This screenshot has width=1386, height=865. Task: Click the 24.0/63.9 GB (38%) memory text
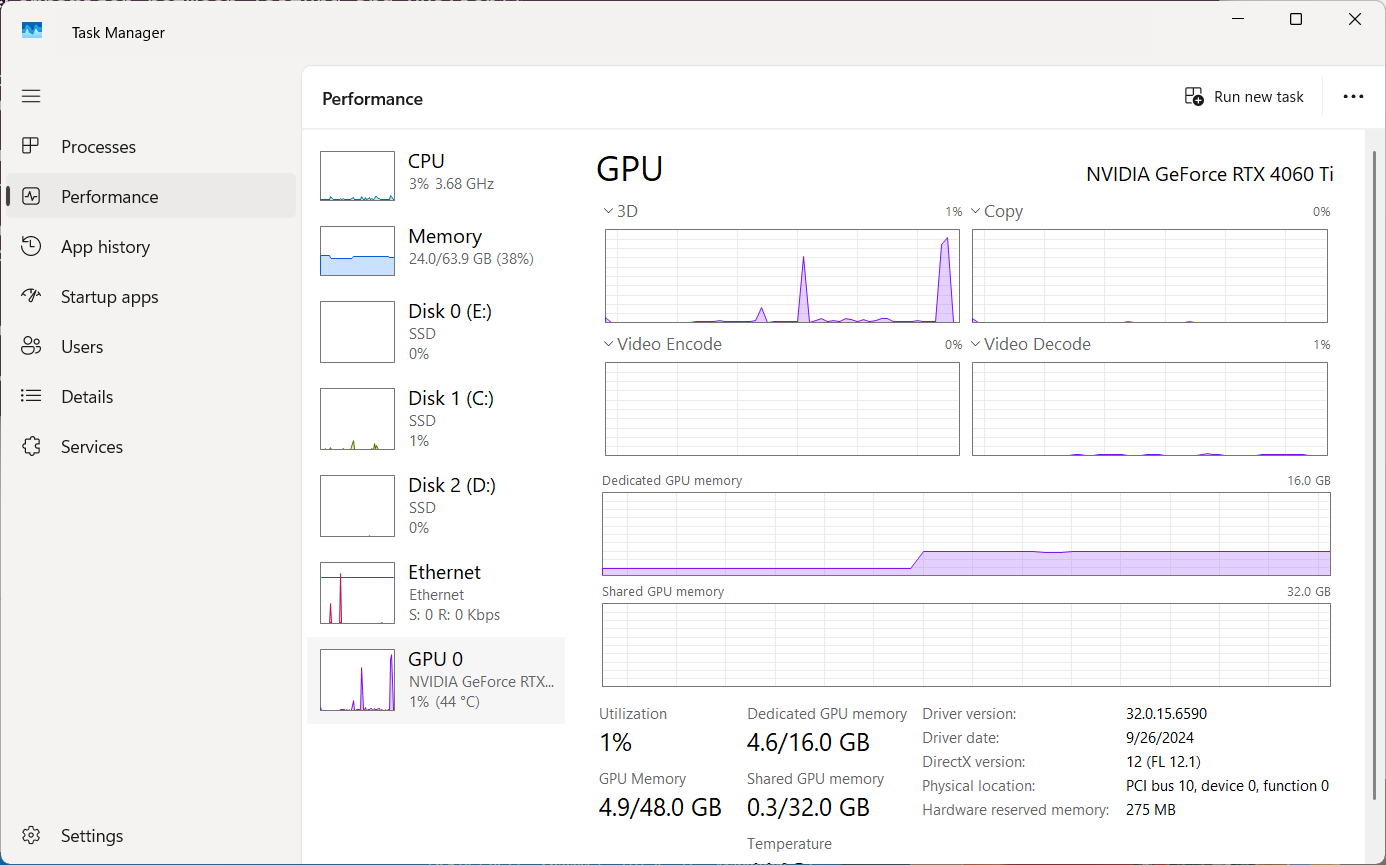coord(471,259)
